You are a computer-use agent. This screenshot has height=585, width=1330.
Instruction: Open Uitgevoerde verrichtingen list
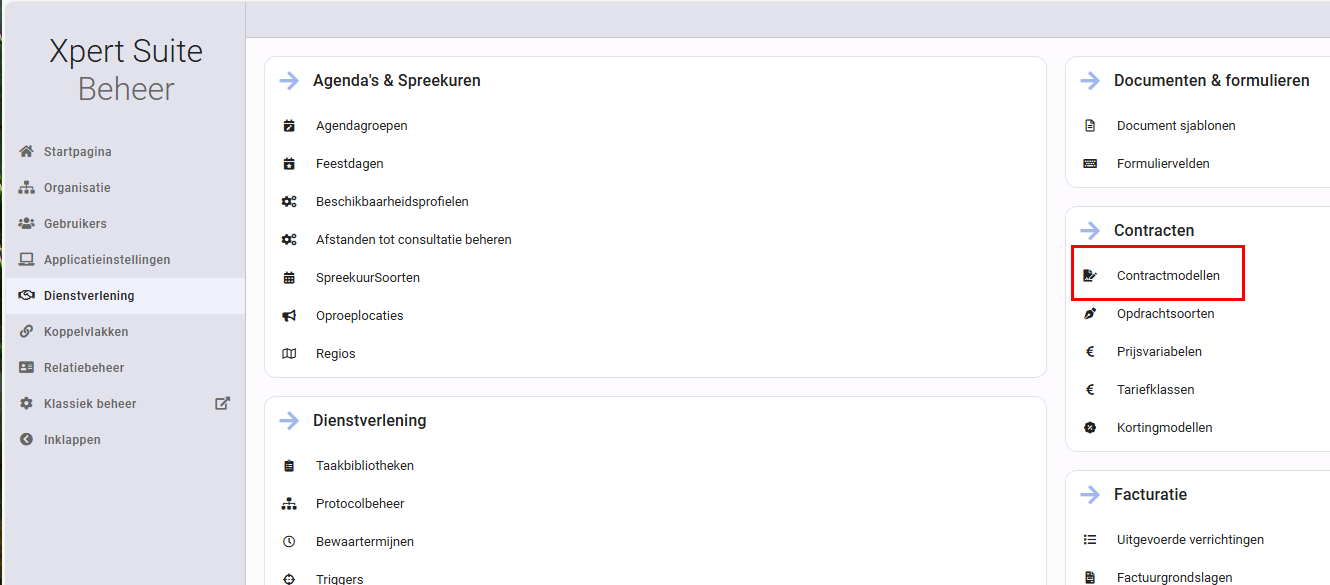coord(1190,540)
